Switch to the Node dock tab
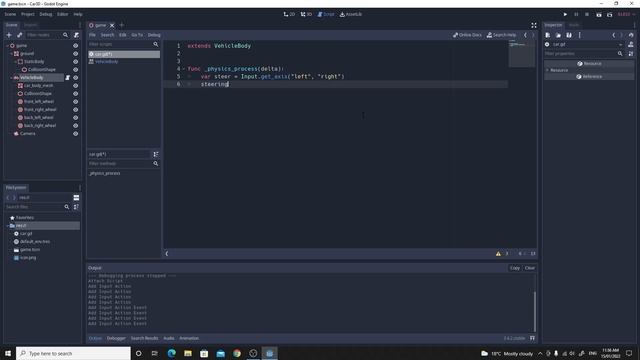Image resolution: width=640 pixels, height=360 pixels. click(x=573, y=25)
